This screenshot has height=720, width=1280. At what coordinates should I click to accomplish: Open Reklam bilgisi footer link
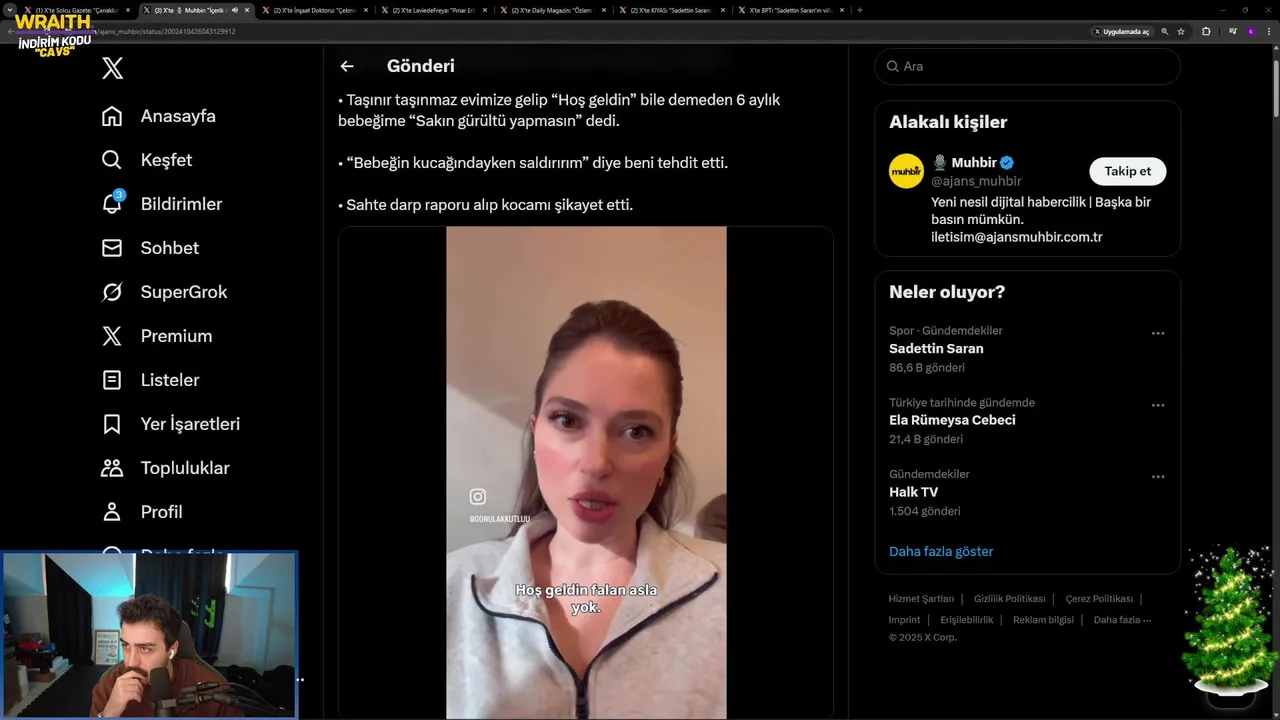pos(1043,620)
